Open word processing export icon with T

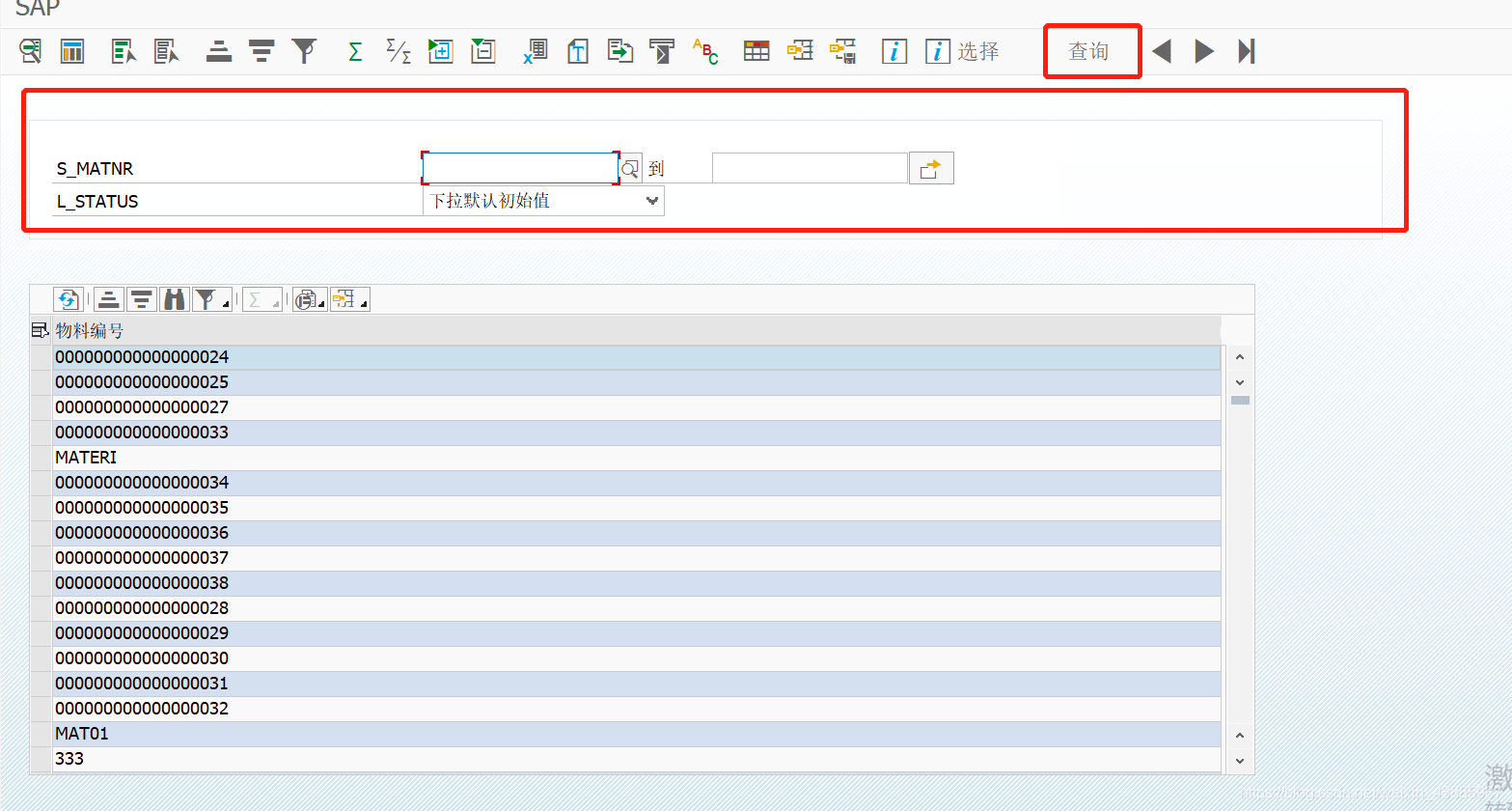point(577,51)
